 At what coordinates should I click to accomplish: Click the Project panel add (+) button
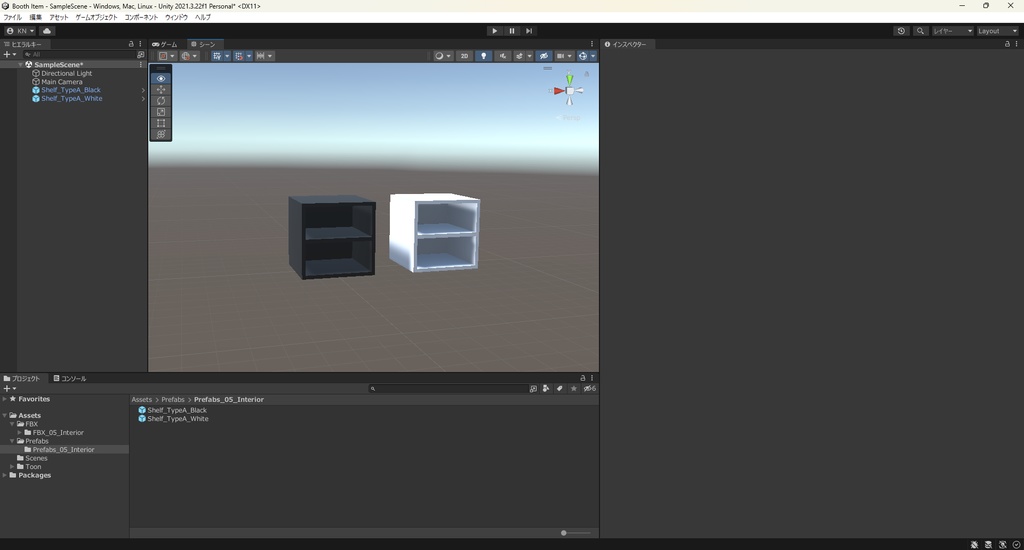(x=9, y=389)
